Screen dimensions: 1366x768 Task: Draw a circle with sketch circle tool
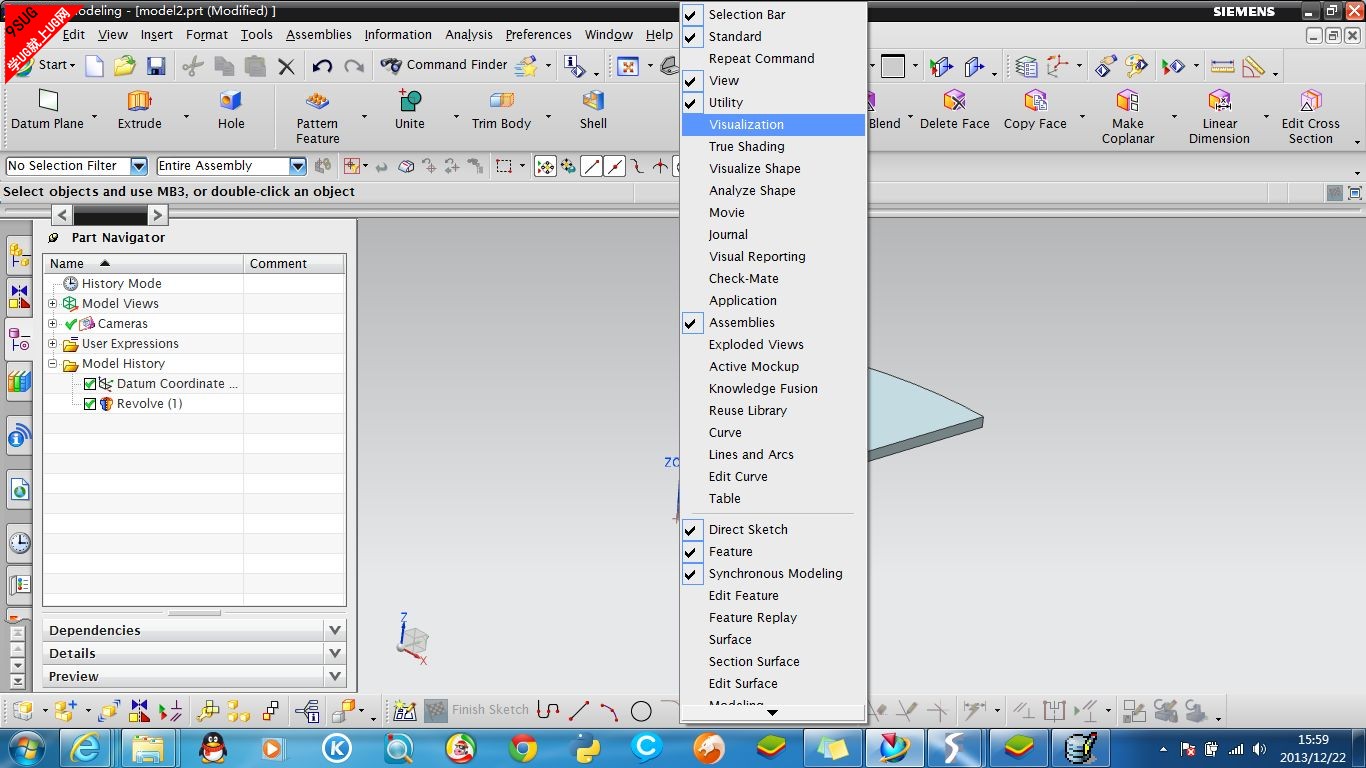pyautogui.click(x=641, y=711)
